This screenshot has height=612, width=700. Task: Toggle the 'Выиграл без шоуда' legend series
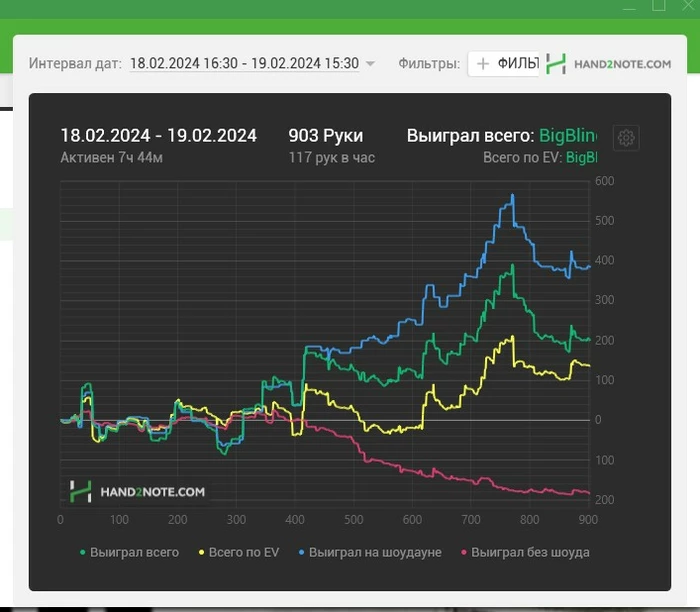(x=525, y=552)
